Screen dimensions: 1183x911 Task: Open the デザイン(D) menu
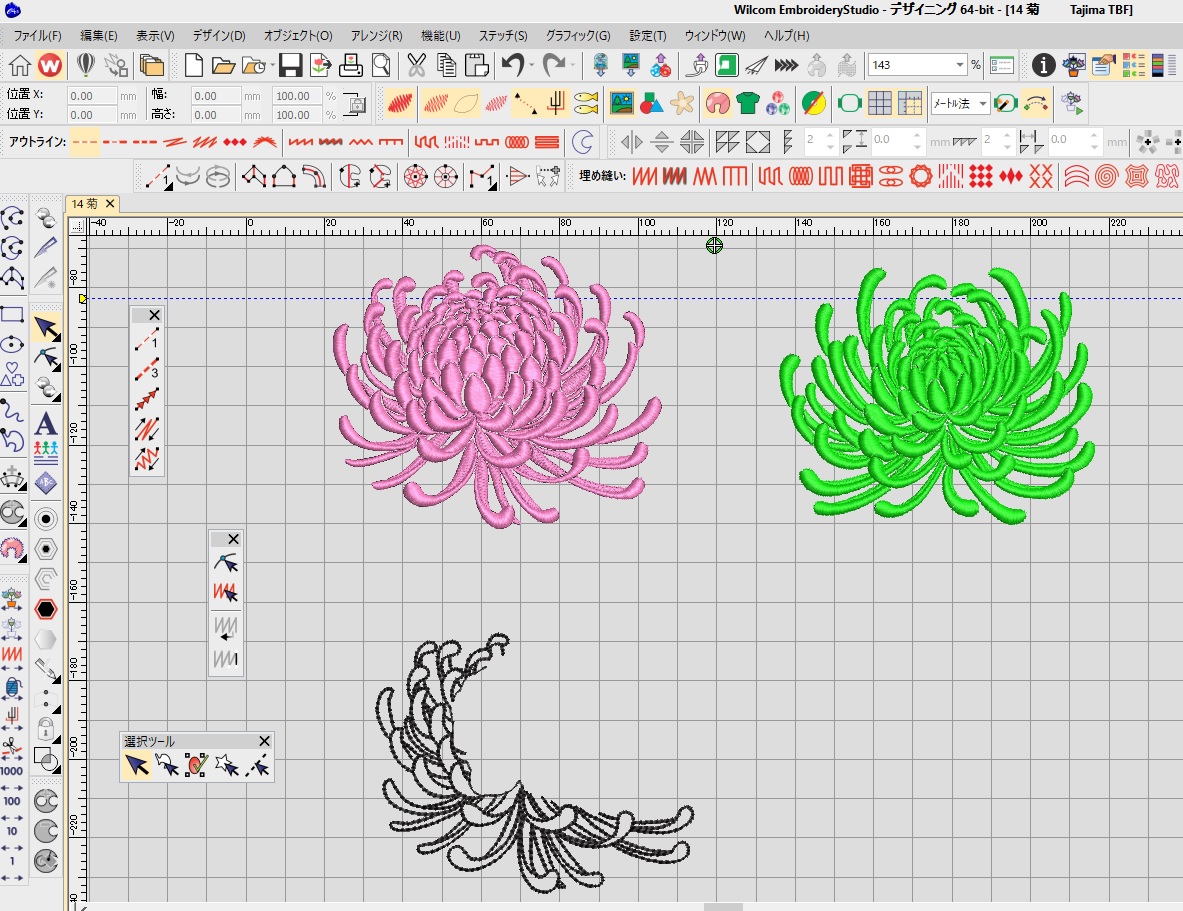point(219,35)
